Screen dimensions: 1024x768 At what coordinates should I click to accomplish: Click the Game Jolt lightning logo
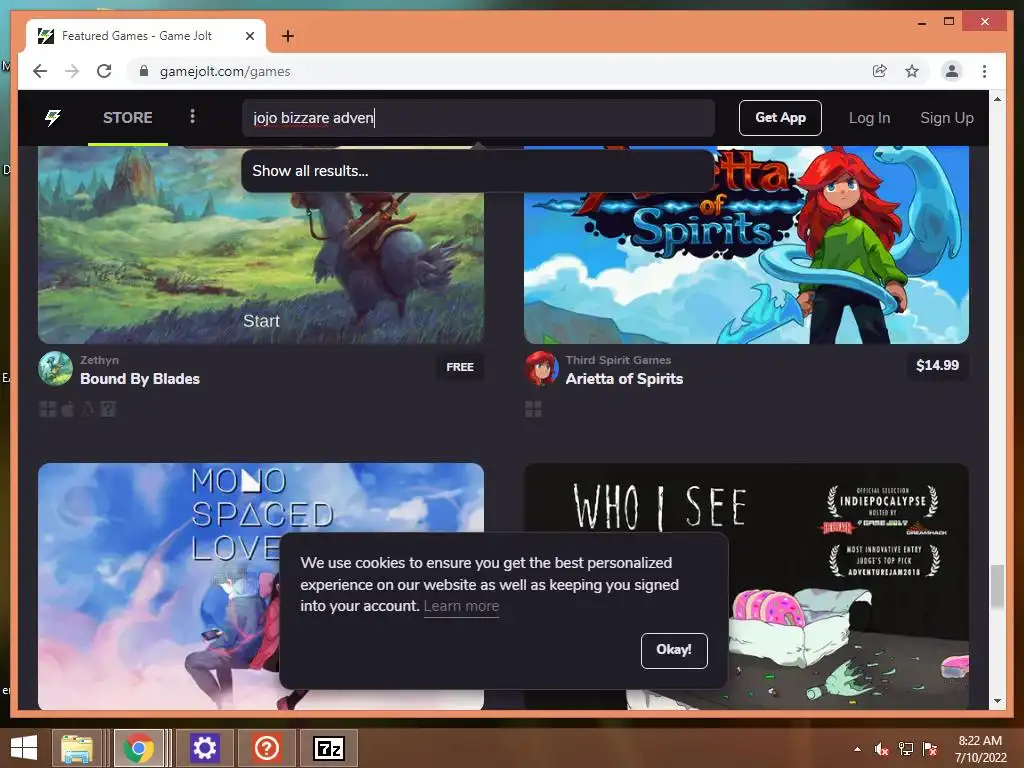[x=52, y=118]
